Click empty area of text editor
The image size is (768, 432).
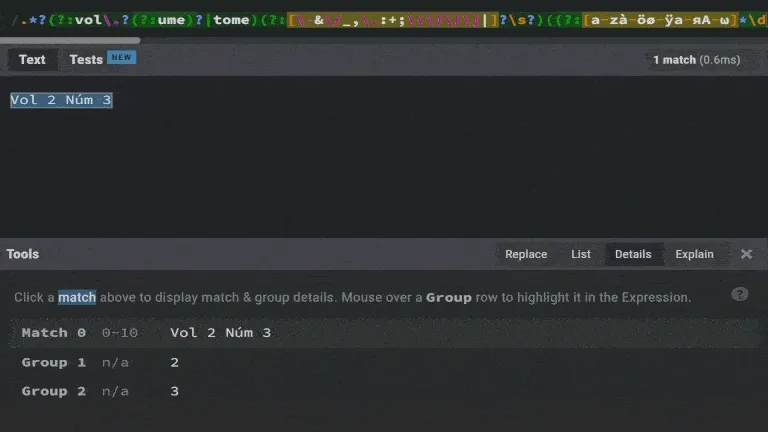coord(384,171)
